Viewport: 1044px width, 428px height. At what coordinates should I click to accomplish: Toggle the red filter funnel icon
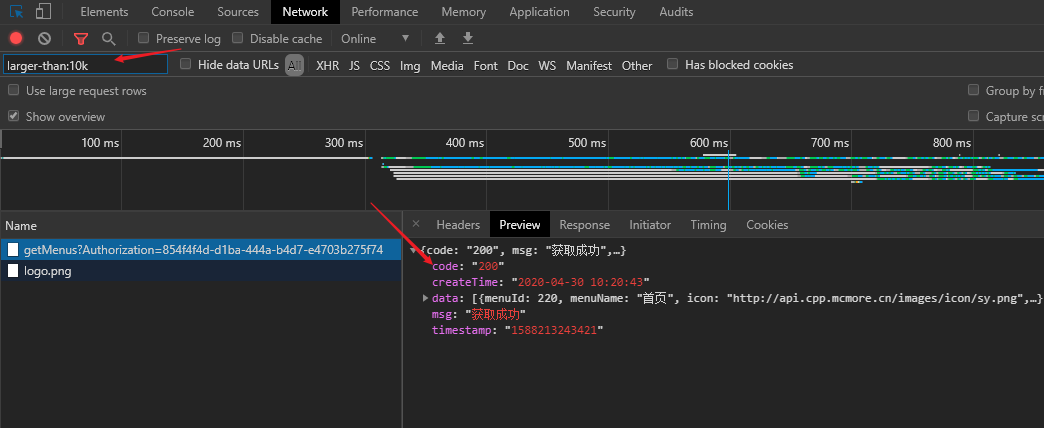[x=81, y=39]
